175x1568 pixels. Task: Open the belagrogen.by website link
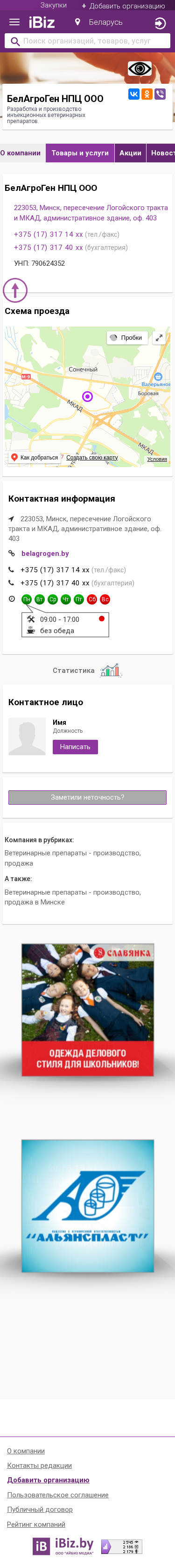pos(45,553)
